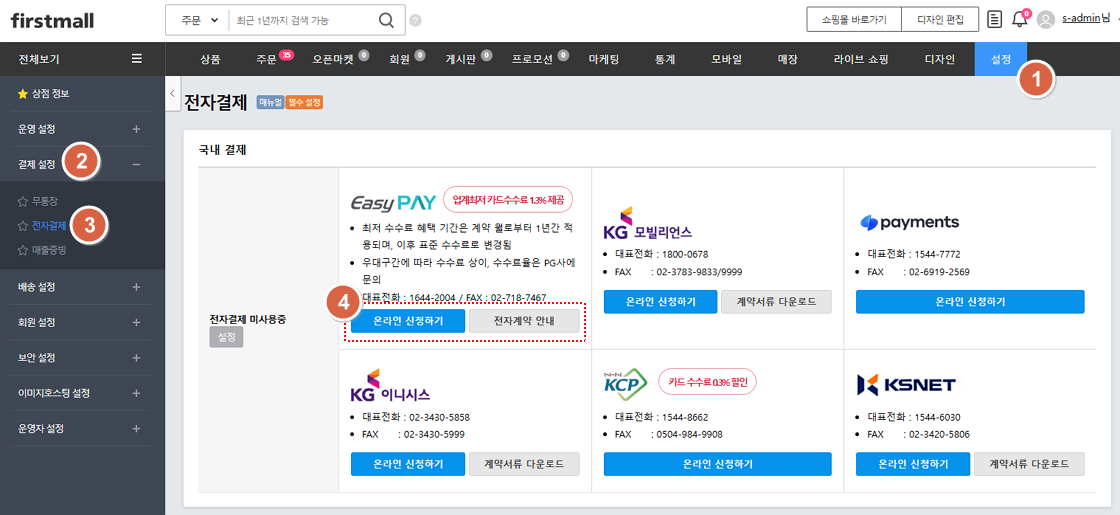Click the 매뉴얼 badge
The width and height of the screenshot is (1120, 515).
pyautogui.click(x=270, y=103)
